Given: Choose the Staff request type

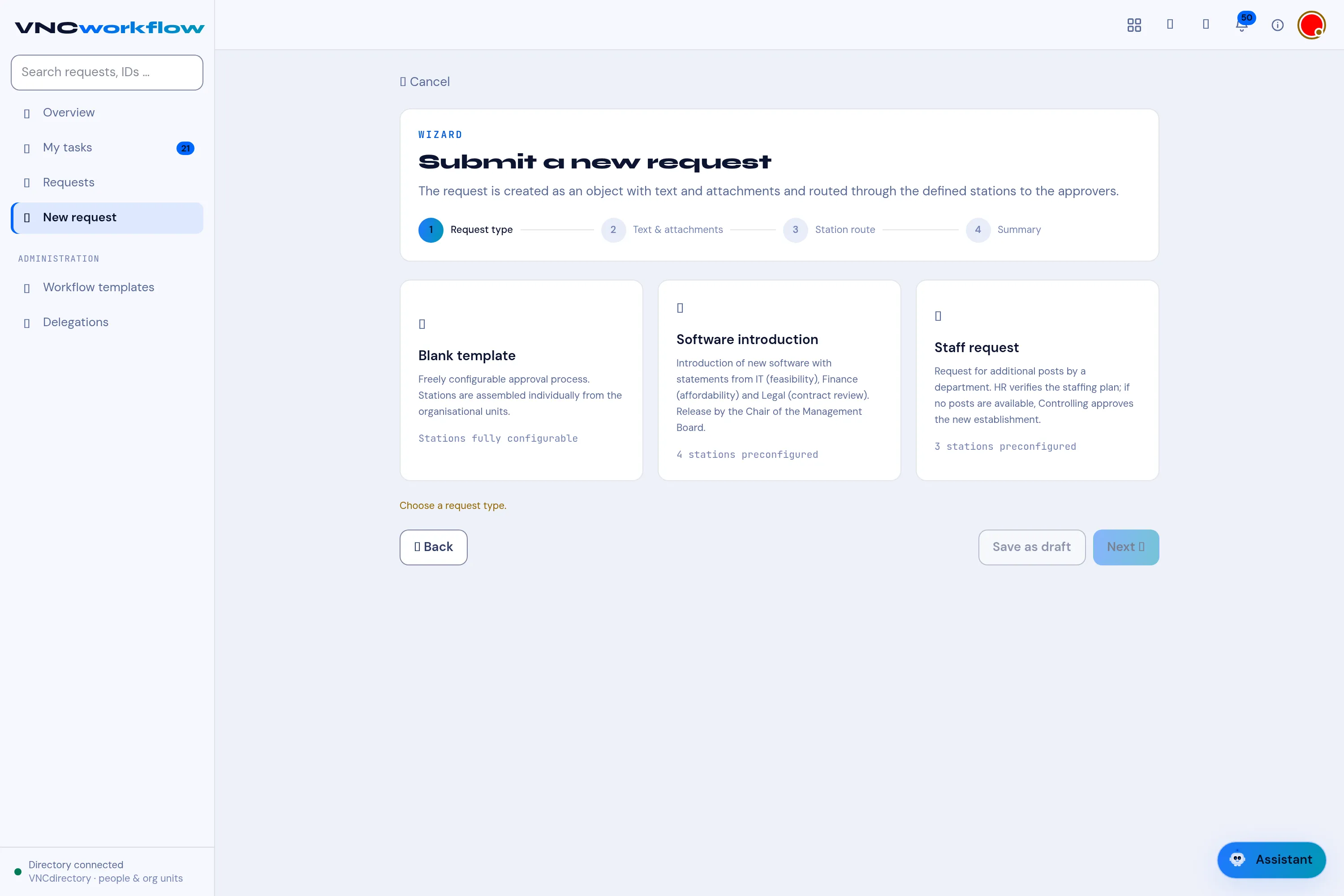Looking at the screenshot, I should (x=1037, y=380).
